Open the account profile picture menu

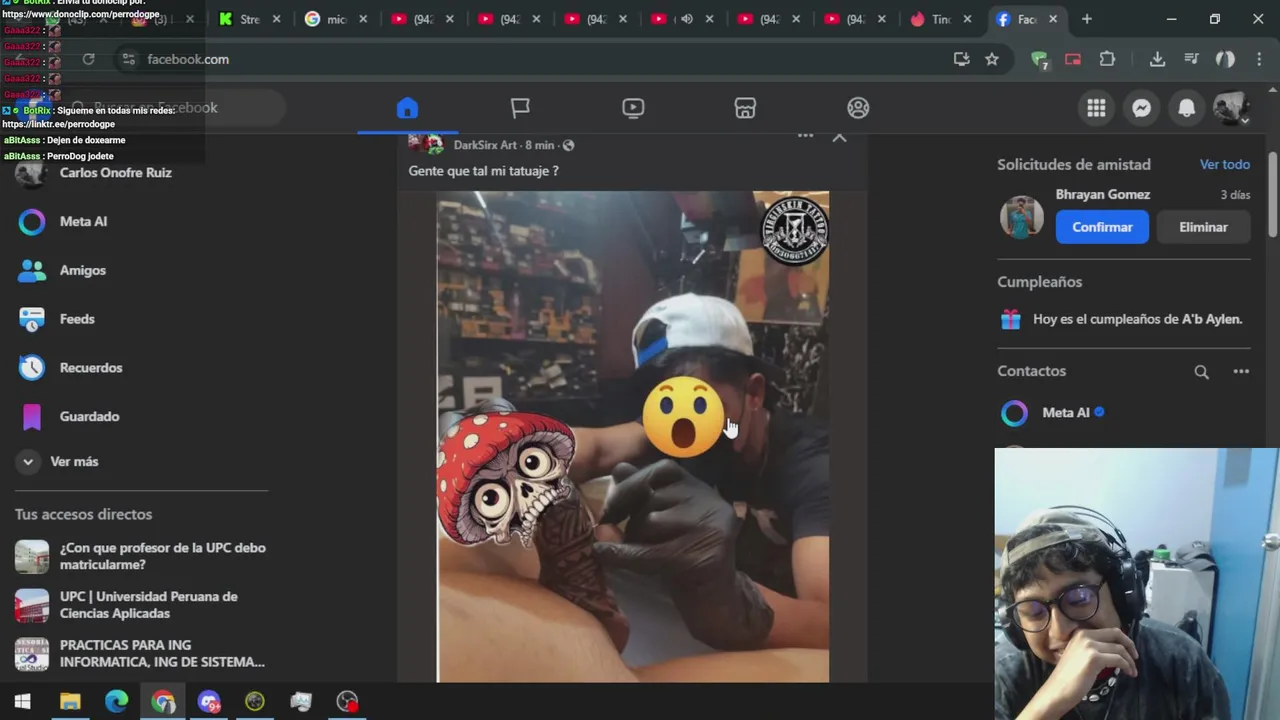click(x=1231, y=108)
